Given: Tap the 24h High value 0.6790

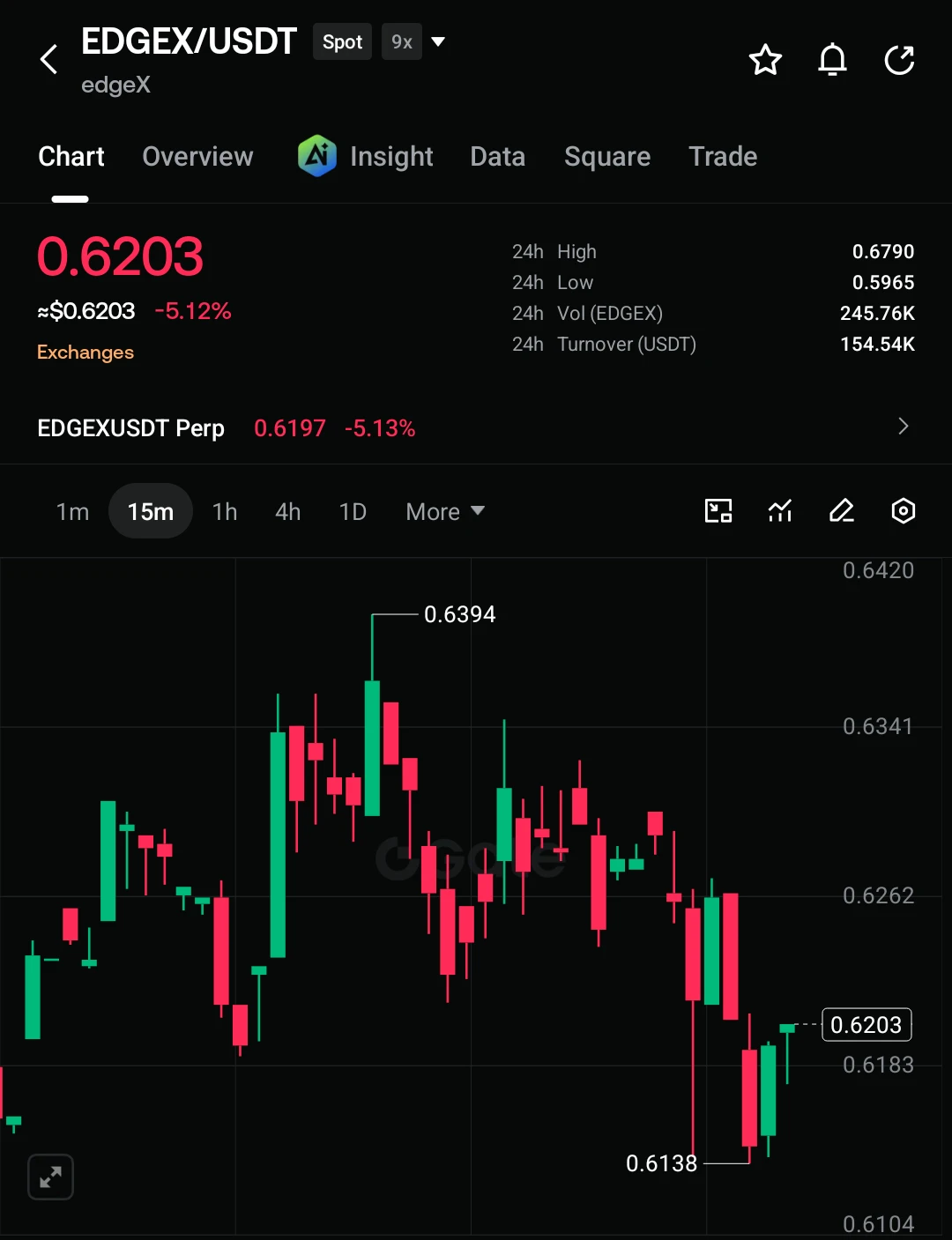Looking at the screenshot, I should tap(883, 251).
